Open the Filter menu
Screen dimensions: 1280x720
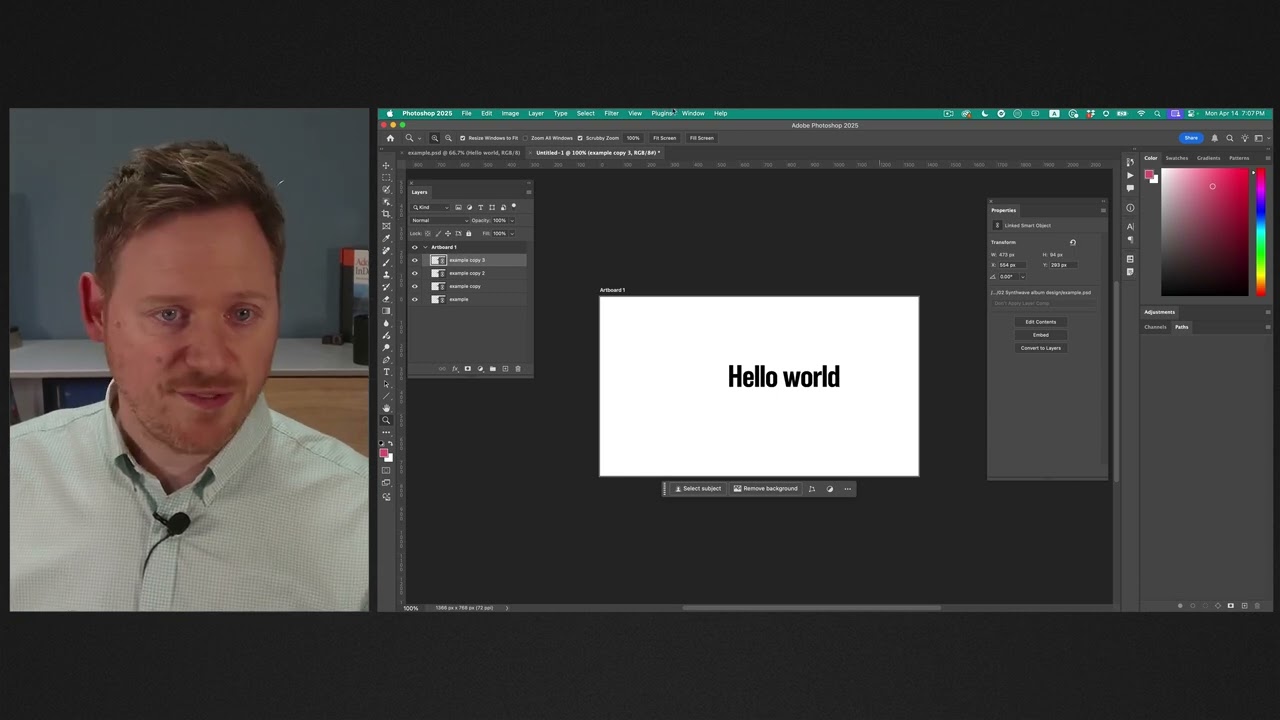coord(611,113)
